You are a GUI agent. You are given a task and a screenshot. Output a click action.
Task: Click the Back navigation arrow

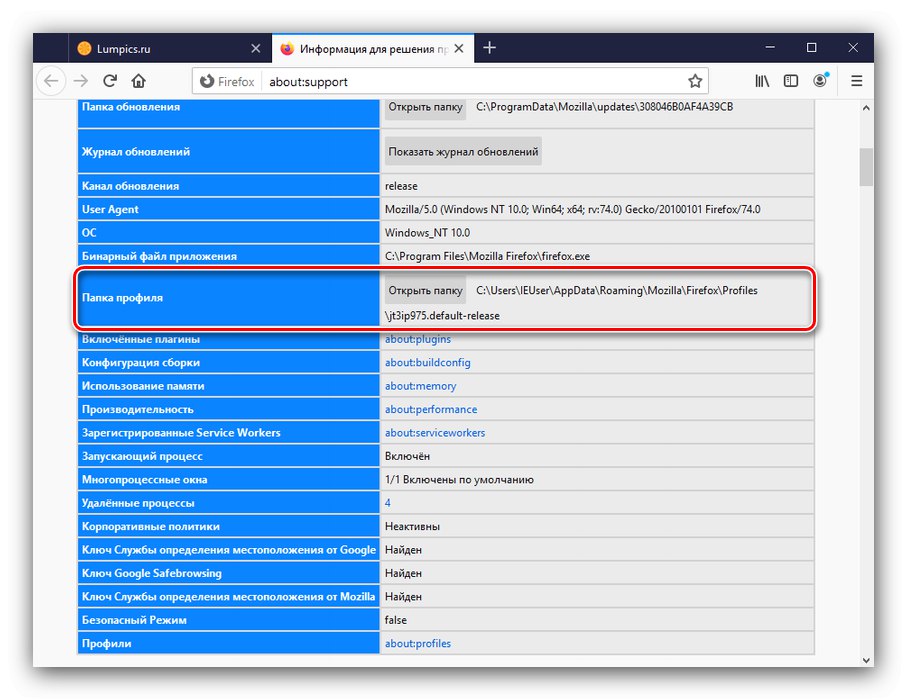[x=51, y=81]
